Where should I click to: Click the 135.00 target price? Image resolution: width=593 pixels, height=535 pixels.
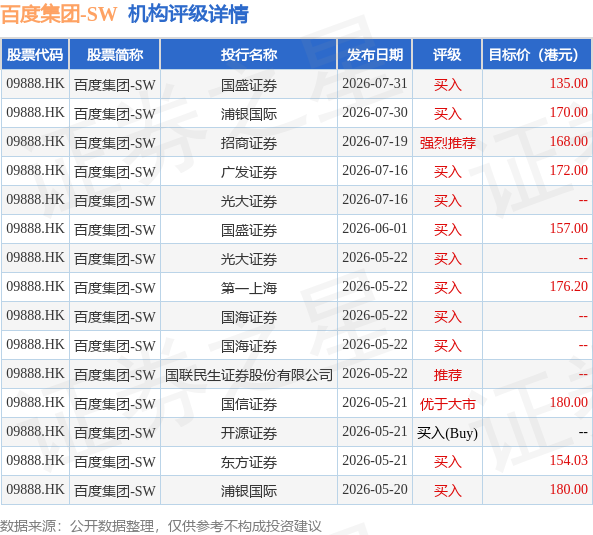(x=568, y=84)
